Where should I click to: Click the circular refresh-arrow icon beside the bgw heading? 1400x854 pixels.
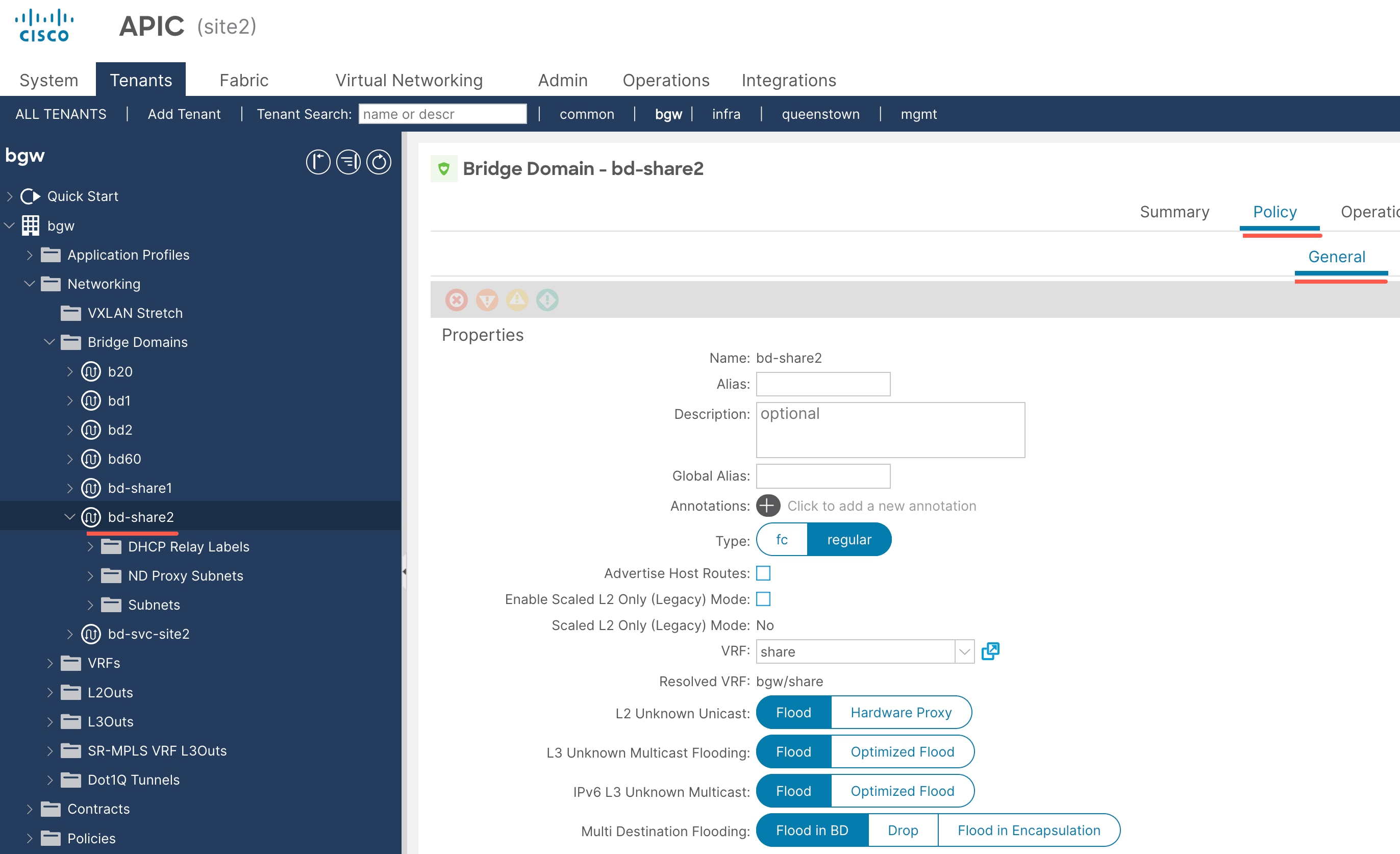click(x=379, y=162)
